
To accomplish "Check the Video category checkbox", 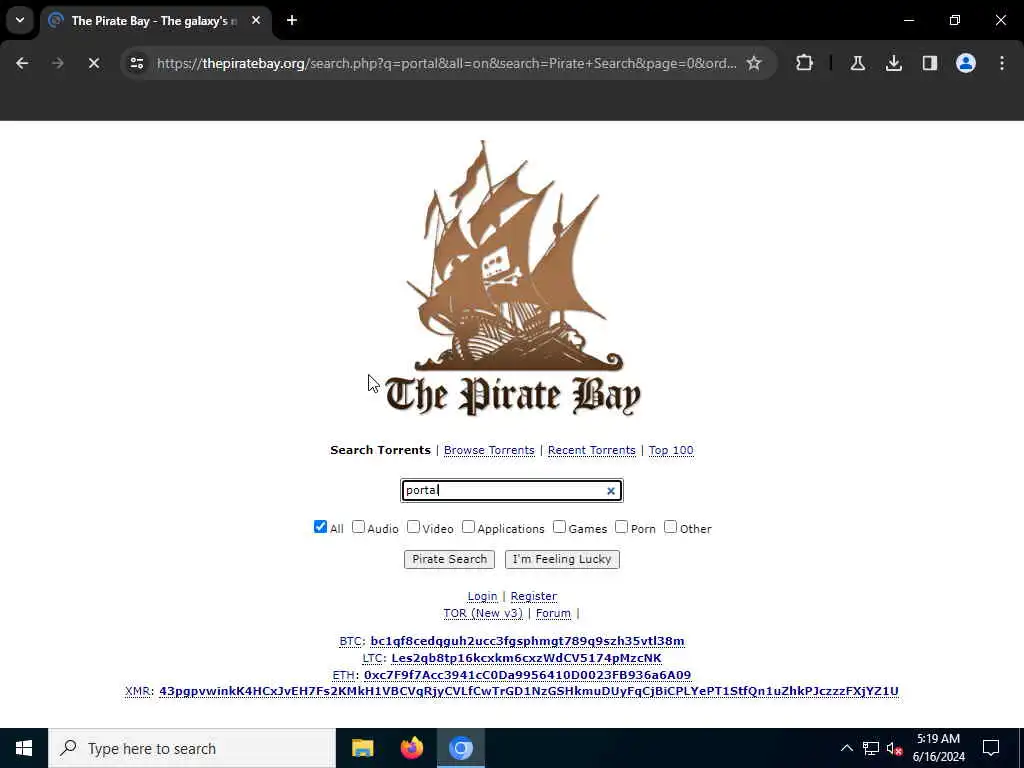I will pyautogui.click(x=413, y=527).
